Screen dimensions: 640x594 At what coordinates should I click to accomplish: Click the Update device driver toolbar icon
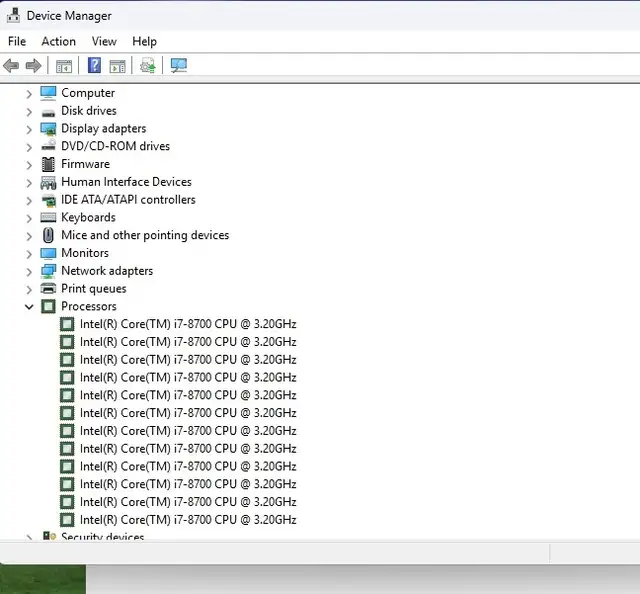[x=148, y=65]
